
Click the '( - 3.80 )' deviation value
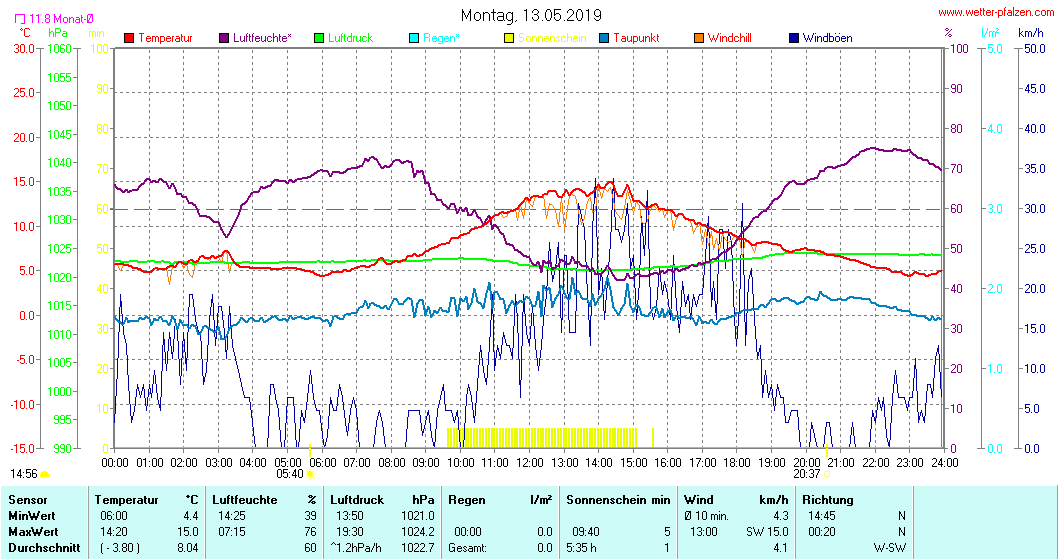click(121, 548)
